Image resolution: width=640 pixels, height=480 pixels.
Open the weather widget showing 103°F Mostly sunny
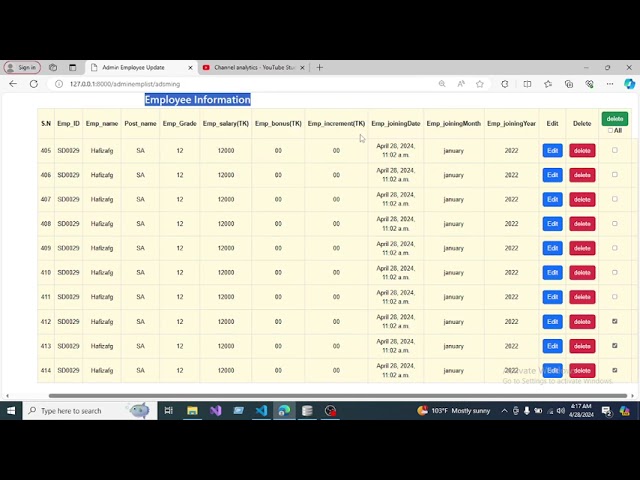453,411
